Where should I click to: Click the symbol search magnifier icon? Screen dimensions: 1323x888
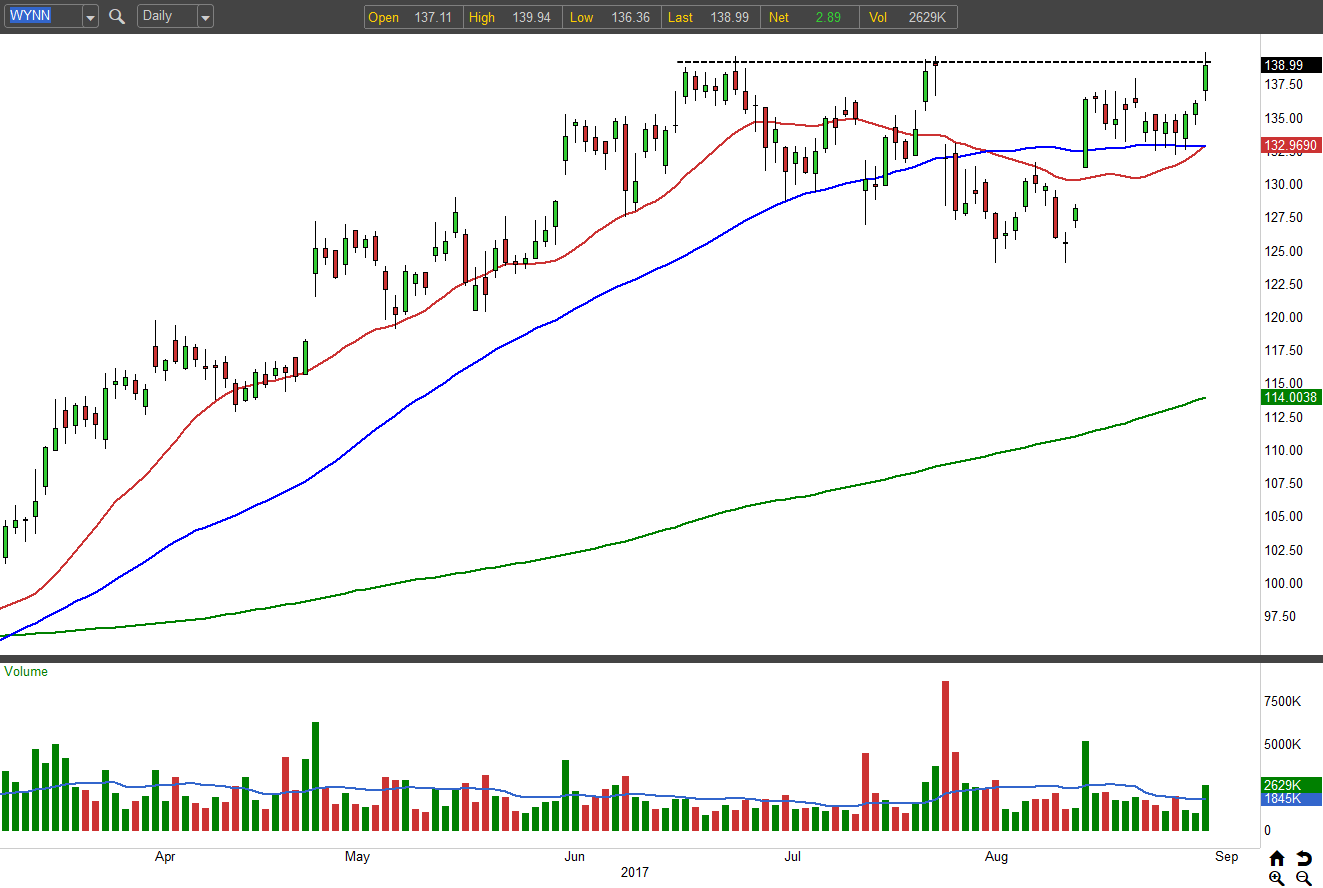click(117, 17)
